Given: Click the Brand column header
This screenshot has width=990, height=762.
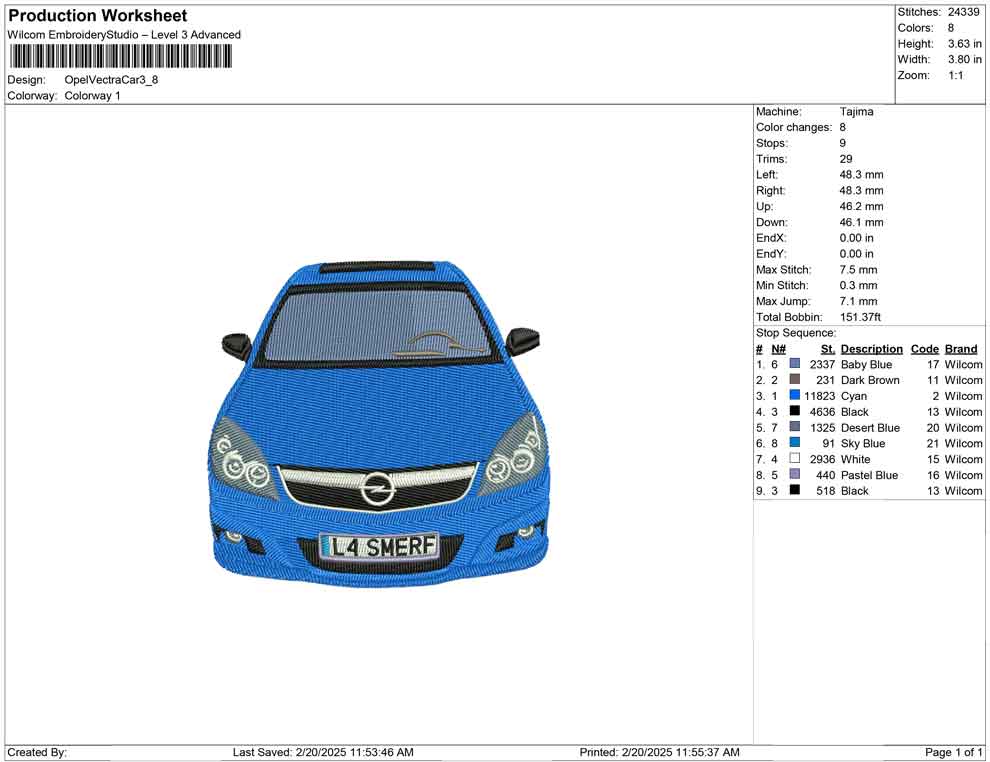Looking at the screenshot, I should click(x=960, y=348).
